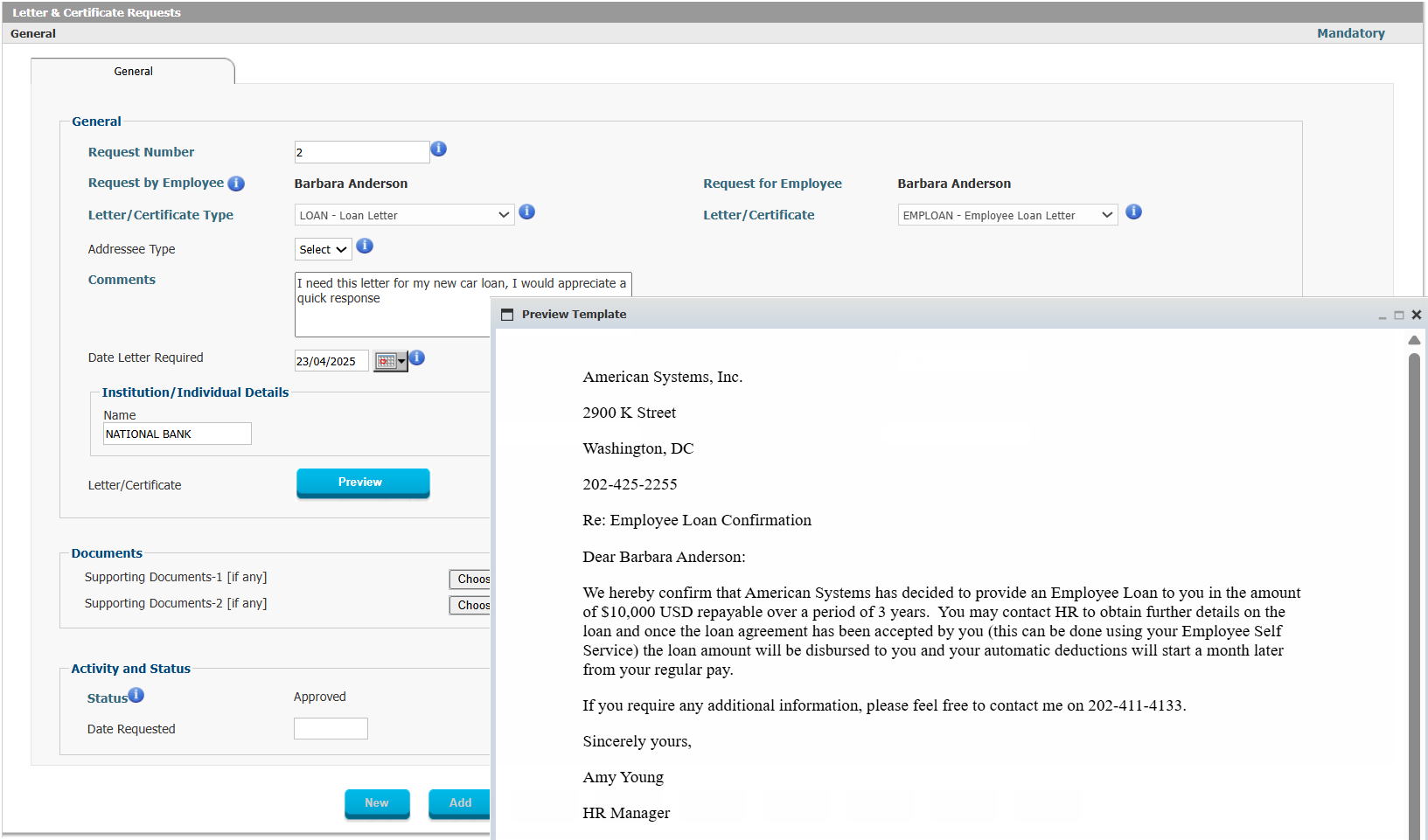Click the Preview Template vertical scrollbar
This screenshot has height=840, width=1428.
tap(1414, 594)
